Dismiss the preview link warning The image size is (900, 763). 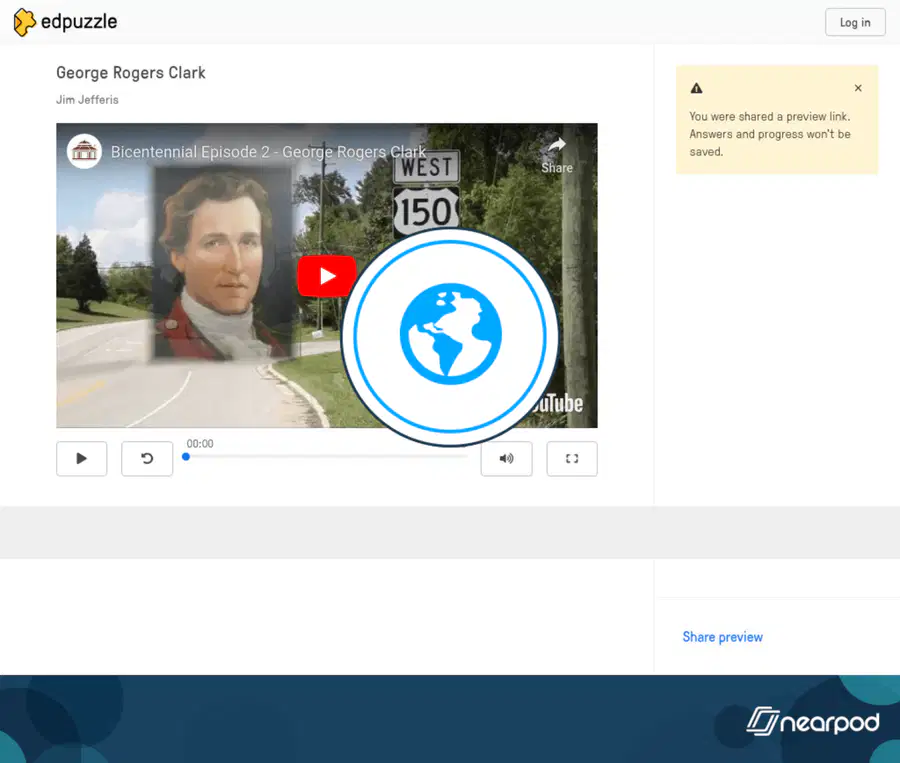[x=858, y=88]
